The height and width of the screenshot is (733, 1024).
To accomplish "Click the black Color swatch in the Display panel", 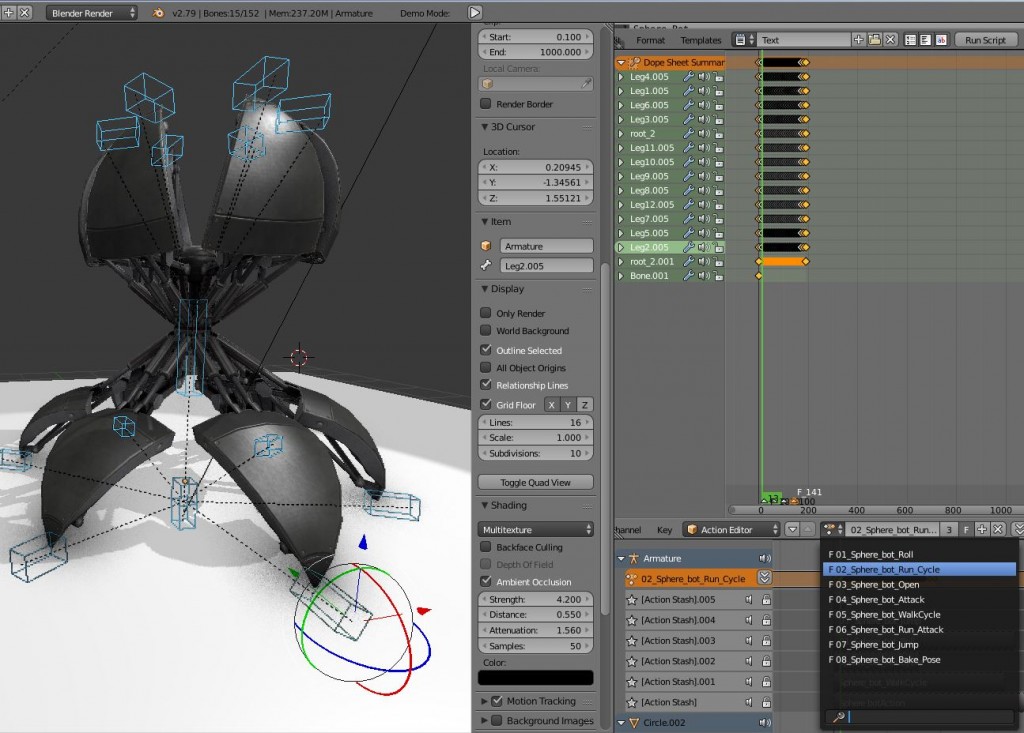I will coord(536,677).
